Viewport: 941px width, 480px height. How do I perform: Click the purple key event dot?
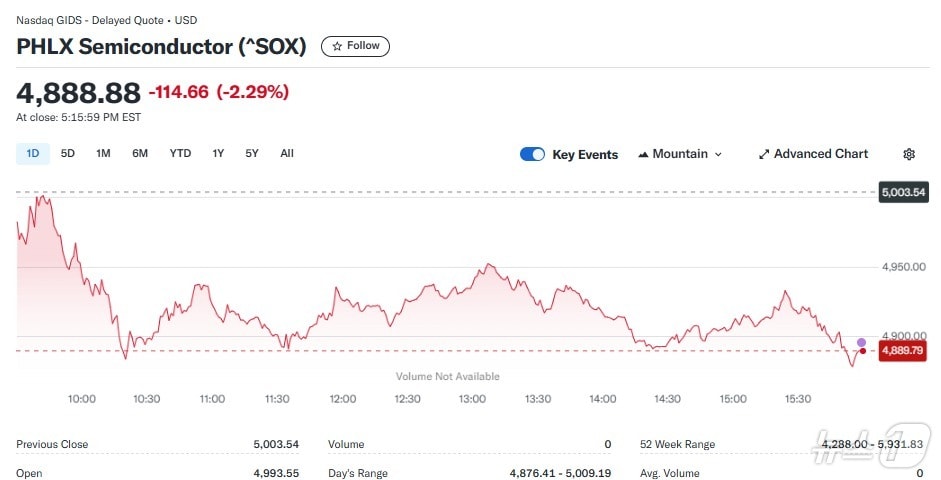[862, 342]
